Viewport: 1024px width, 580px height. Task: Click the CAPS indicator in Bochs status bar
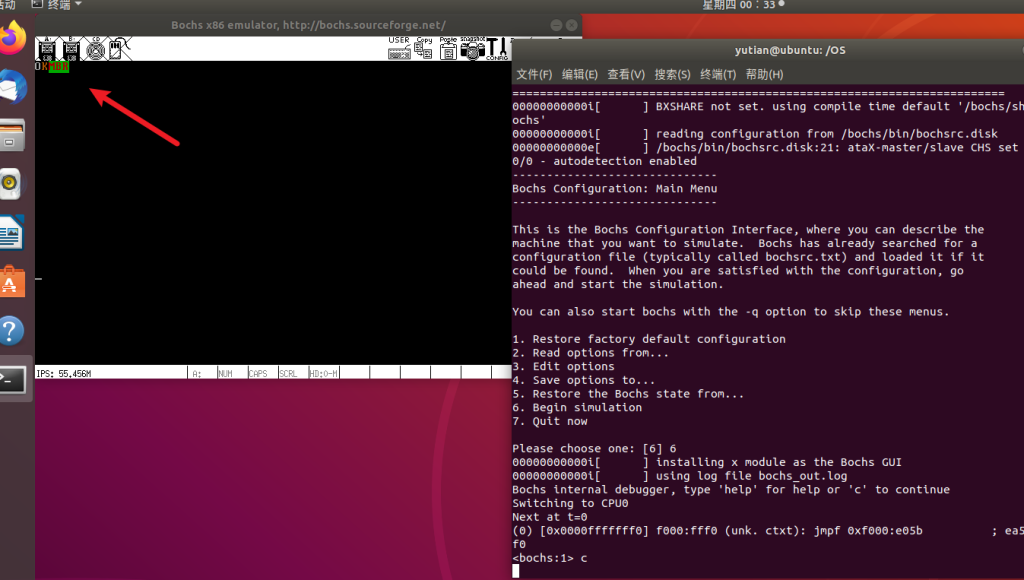point(258,373)
